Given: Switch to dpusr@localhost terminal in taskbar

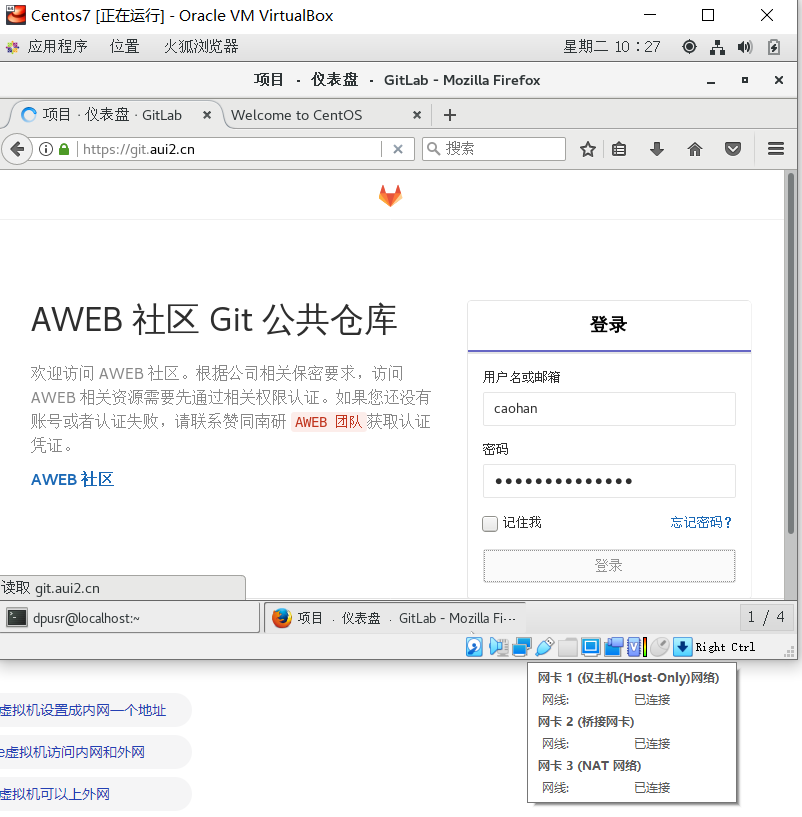Looking at the screenshot, I should [130, 618].
